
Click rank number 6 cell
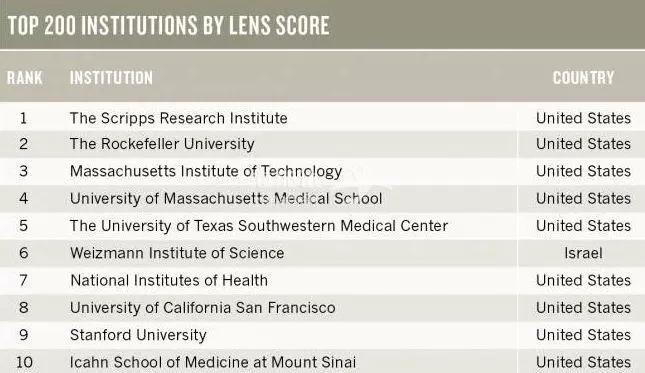(x=23, y=253)
